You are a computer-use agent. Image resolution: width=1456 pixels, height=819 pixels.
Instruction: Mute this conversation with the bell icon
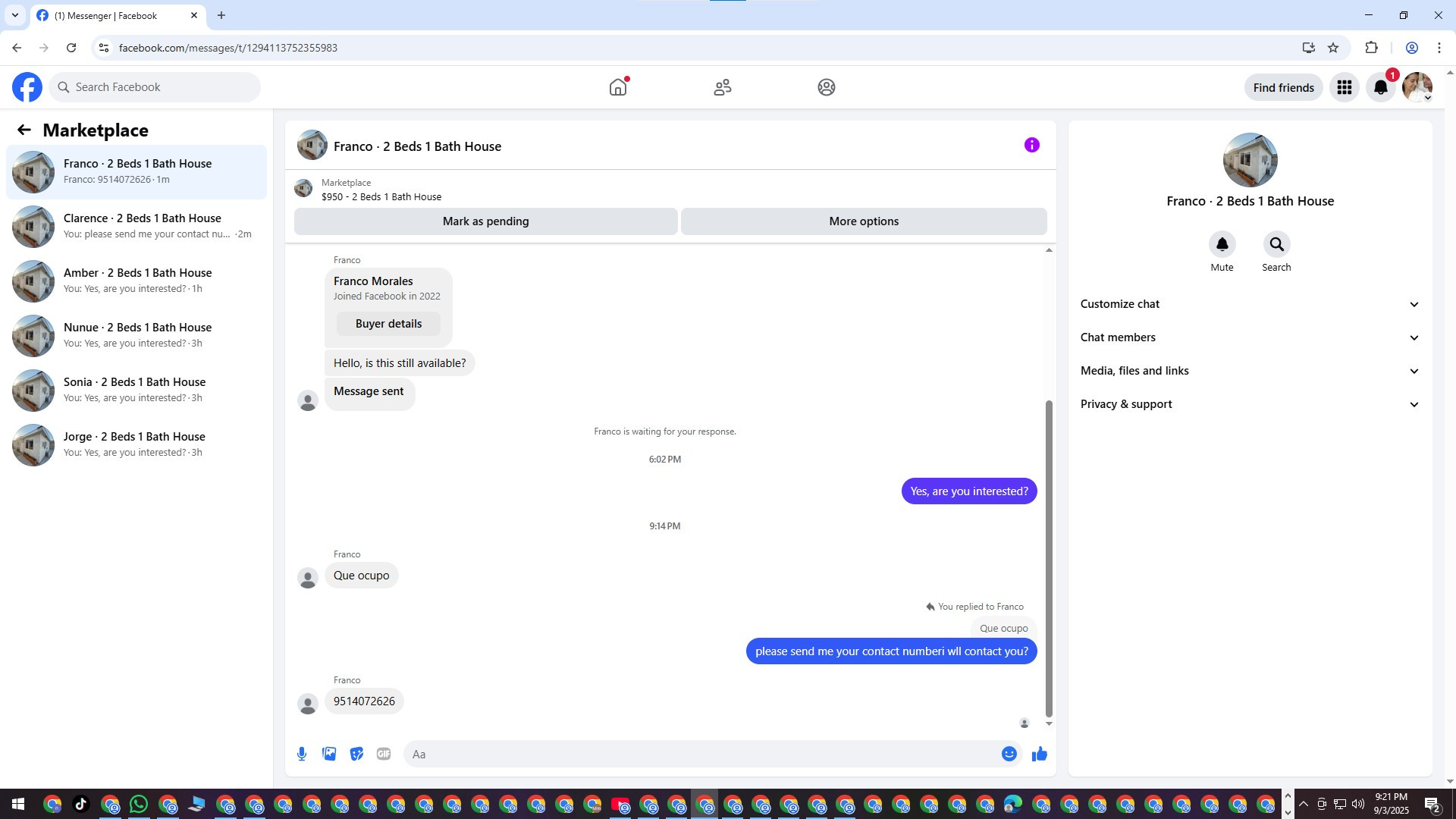(1222, 244)
